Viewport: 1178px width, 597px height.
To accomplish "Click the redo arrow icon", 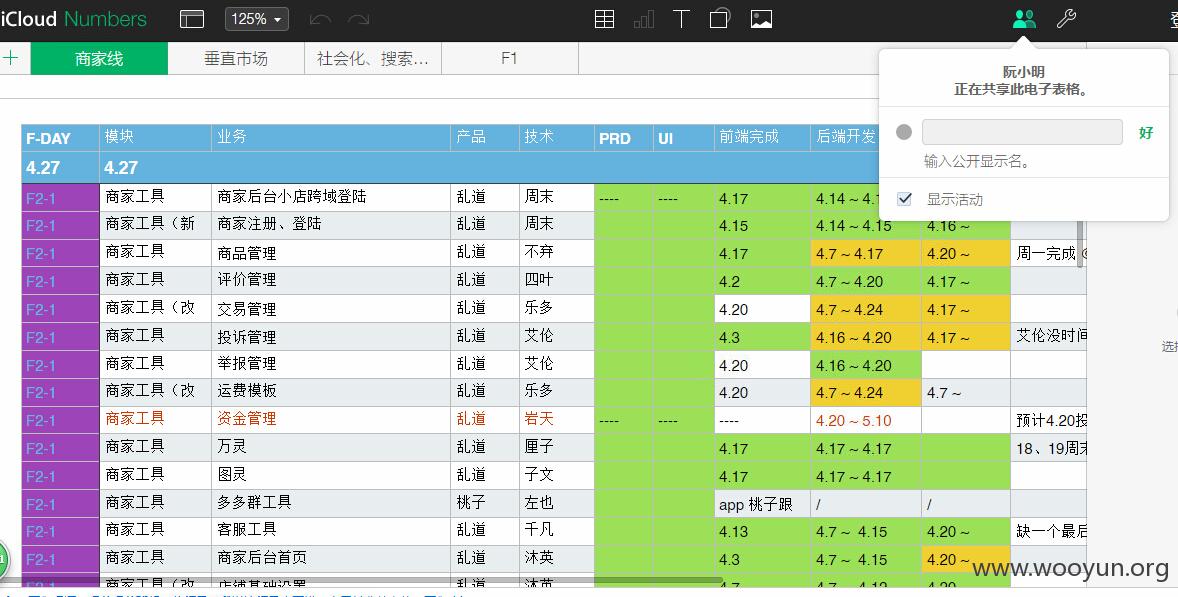I will 359,20.
